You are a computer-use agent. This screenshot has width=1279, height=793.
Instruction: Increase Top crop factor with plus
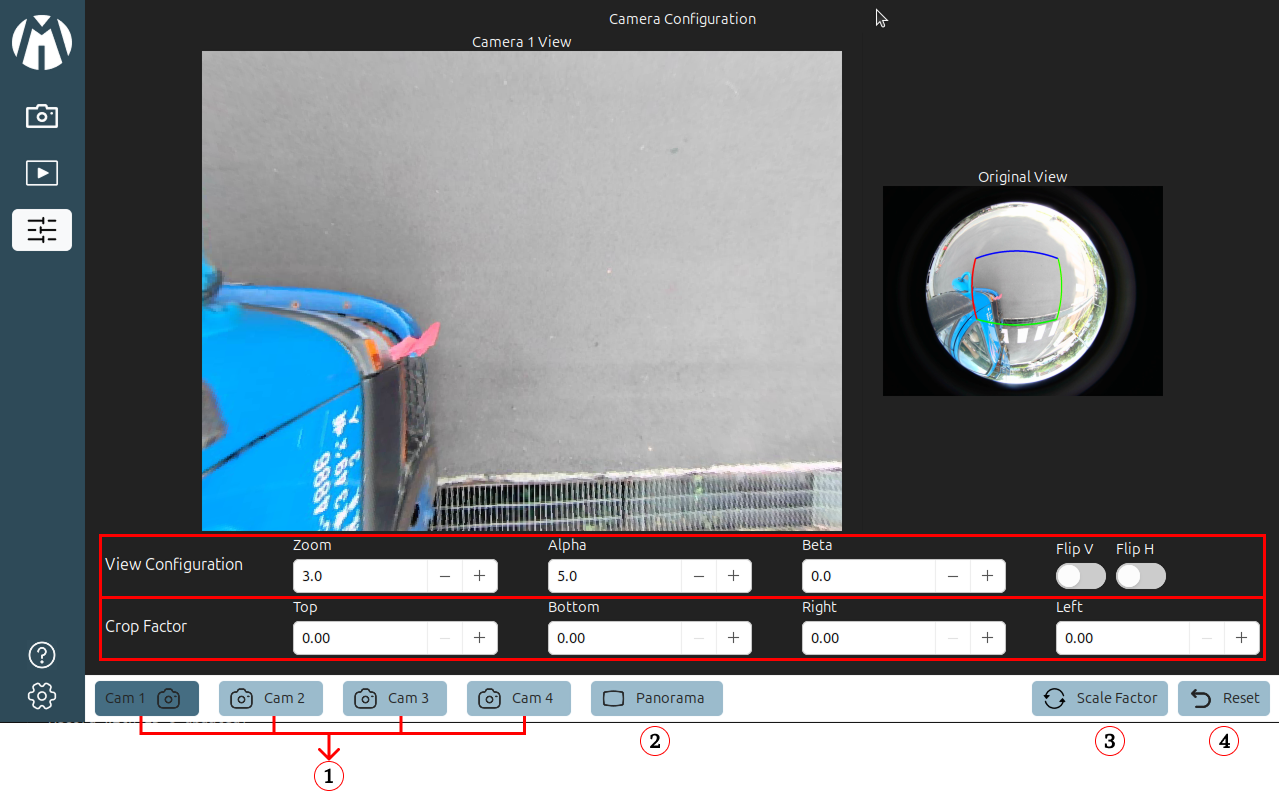tap(479, 637)
